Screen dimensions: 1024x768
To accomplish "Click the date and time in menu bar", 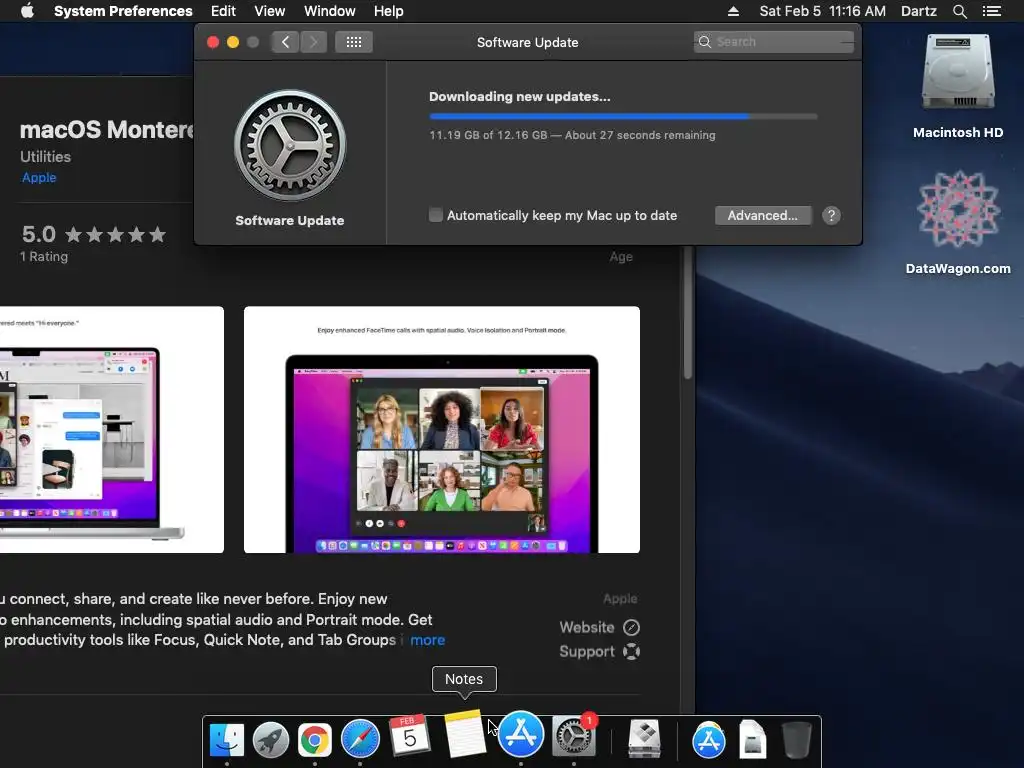I will 822,11.
